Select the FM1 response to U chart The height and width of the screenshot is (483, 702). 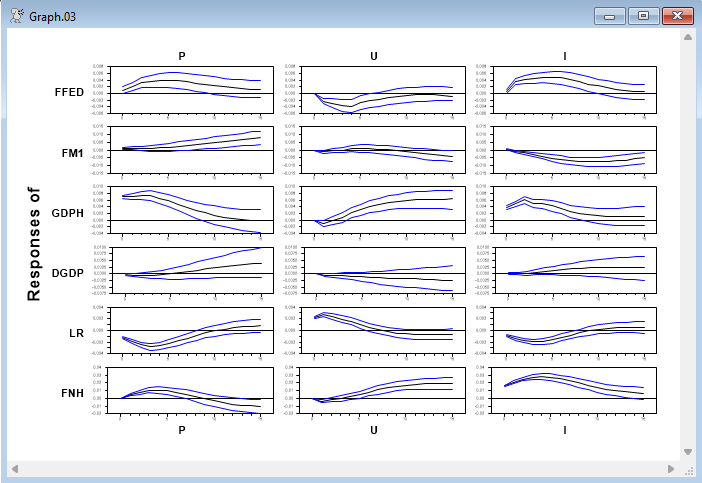(x=376, y=150)
